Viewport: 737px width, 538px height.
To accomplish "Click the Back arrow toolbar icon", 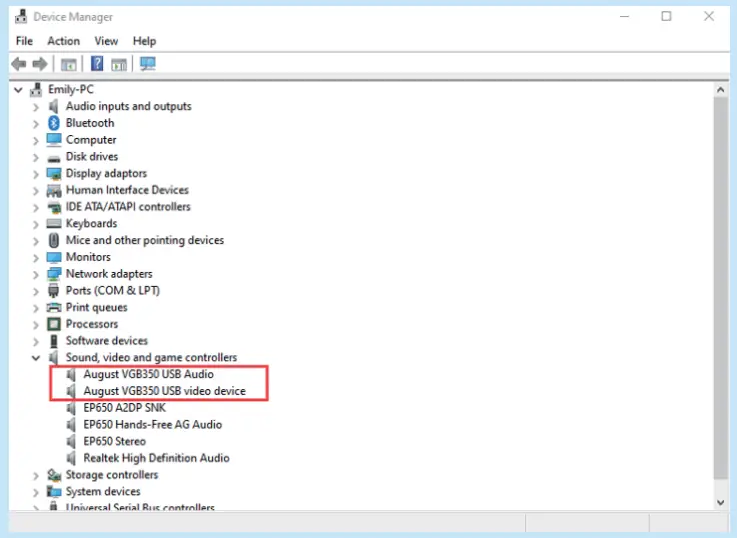I will (x=19, y=63).
